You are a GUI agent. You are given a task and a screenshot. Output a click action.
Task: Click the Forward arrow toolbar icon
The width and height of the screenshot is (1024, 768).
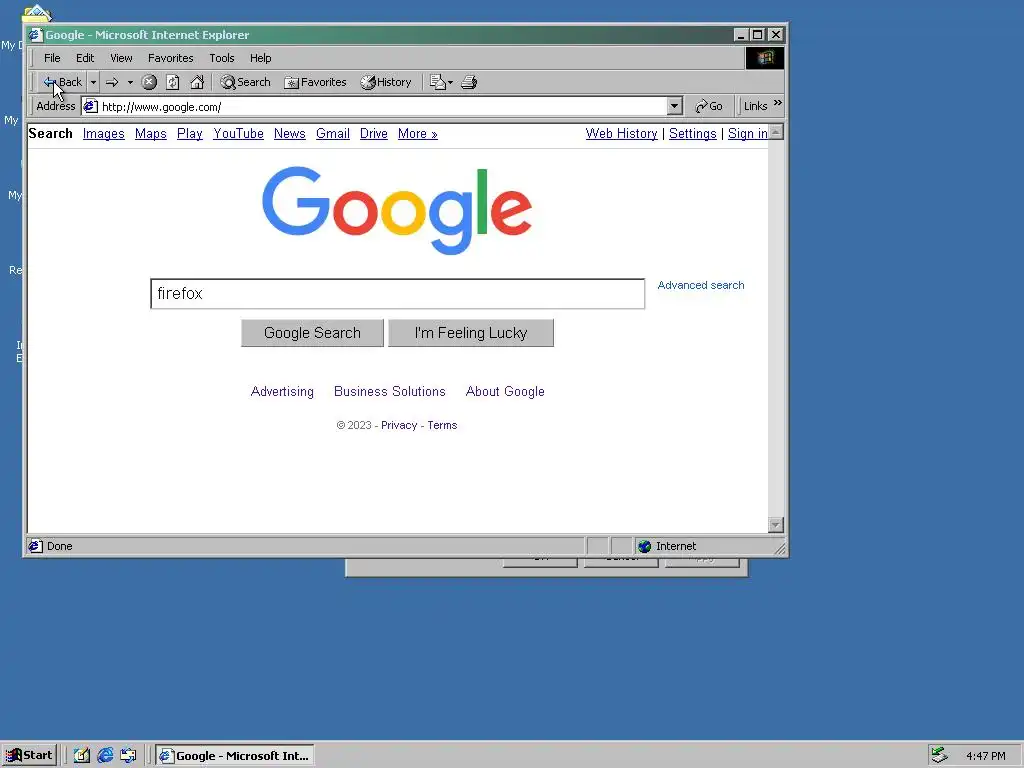click(112, 82)
